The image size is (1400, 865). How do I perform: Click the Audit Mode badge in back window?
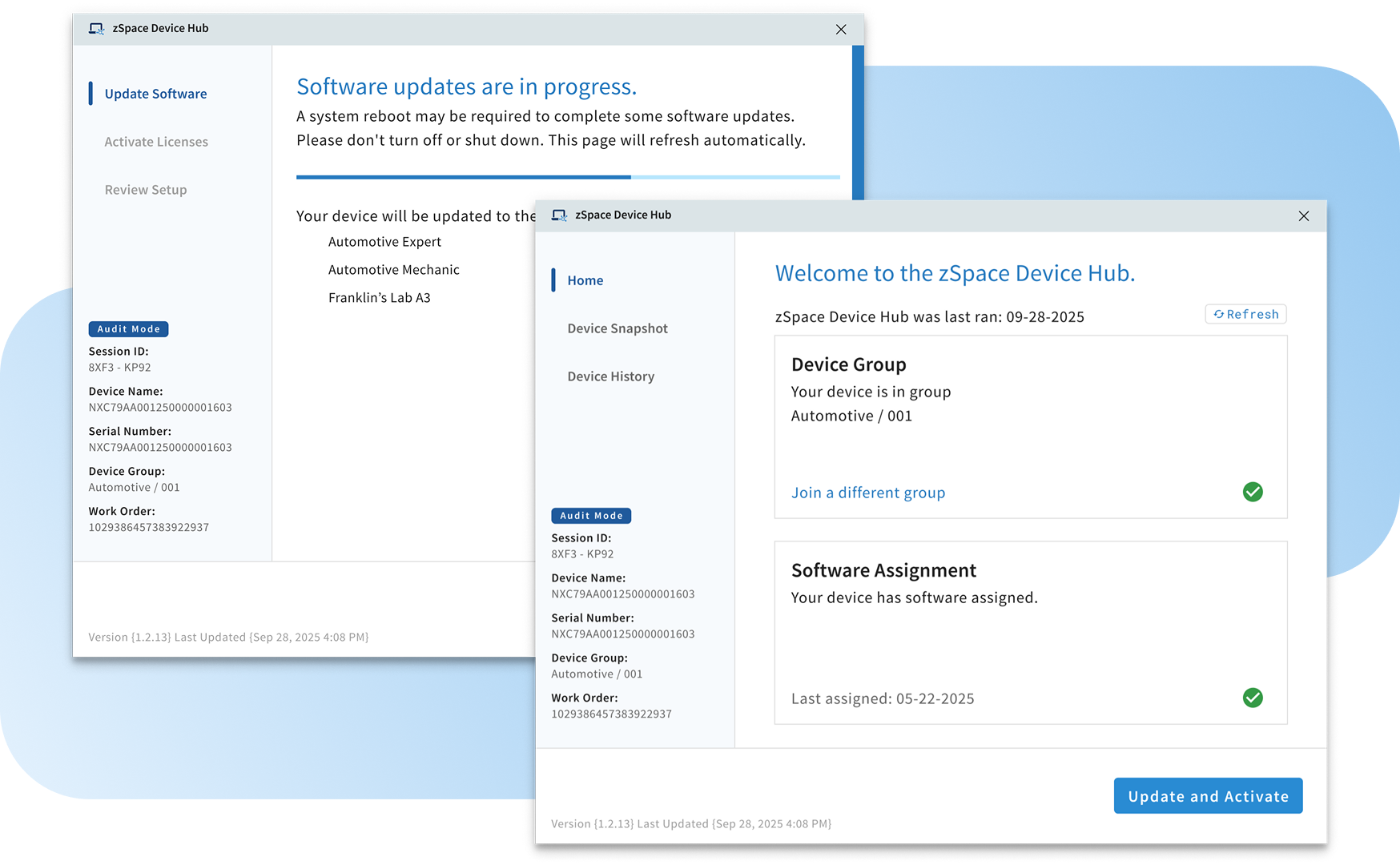pos(128,329)
